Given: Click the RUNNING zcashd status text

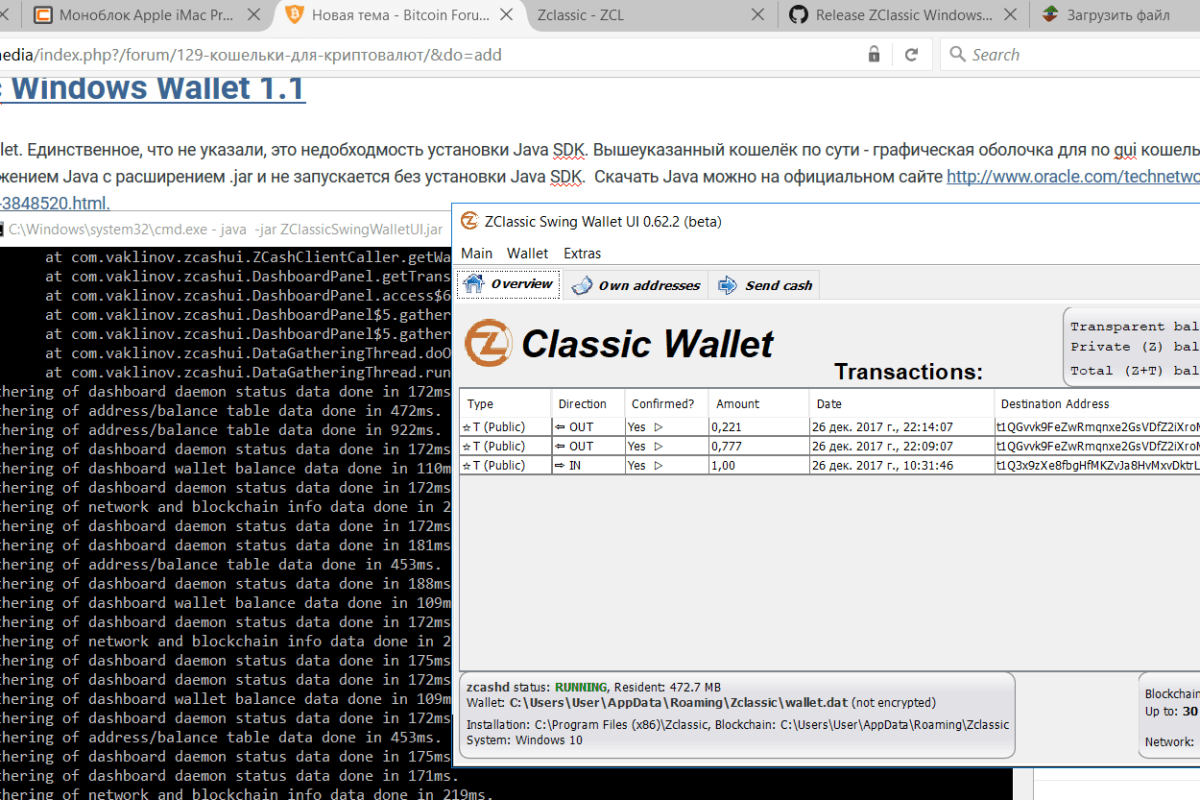Looking at the screenshot, I should (x=581, y=687).
